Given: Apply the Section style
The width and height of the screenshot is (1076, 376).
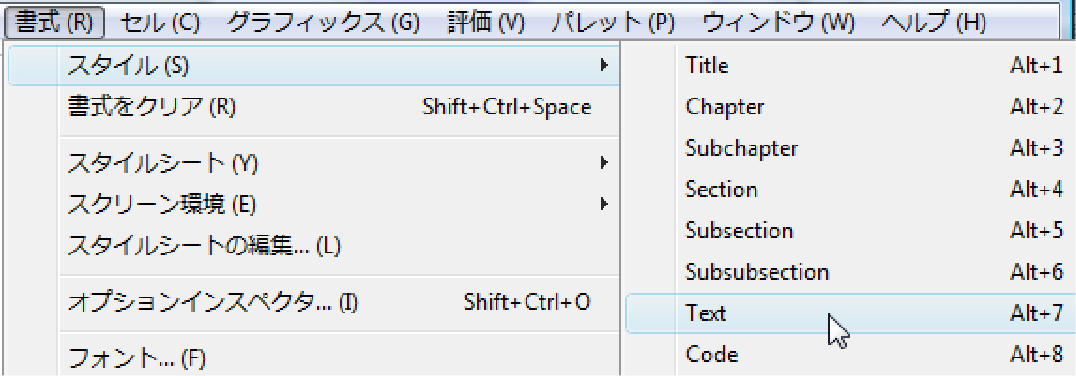Looking at the screenshot, I should click(x=850, y=189).
